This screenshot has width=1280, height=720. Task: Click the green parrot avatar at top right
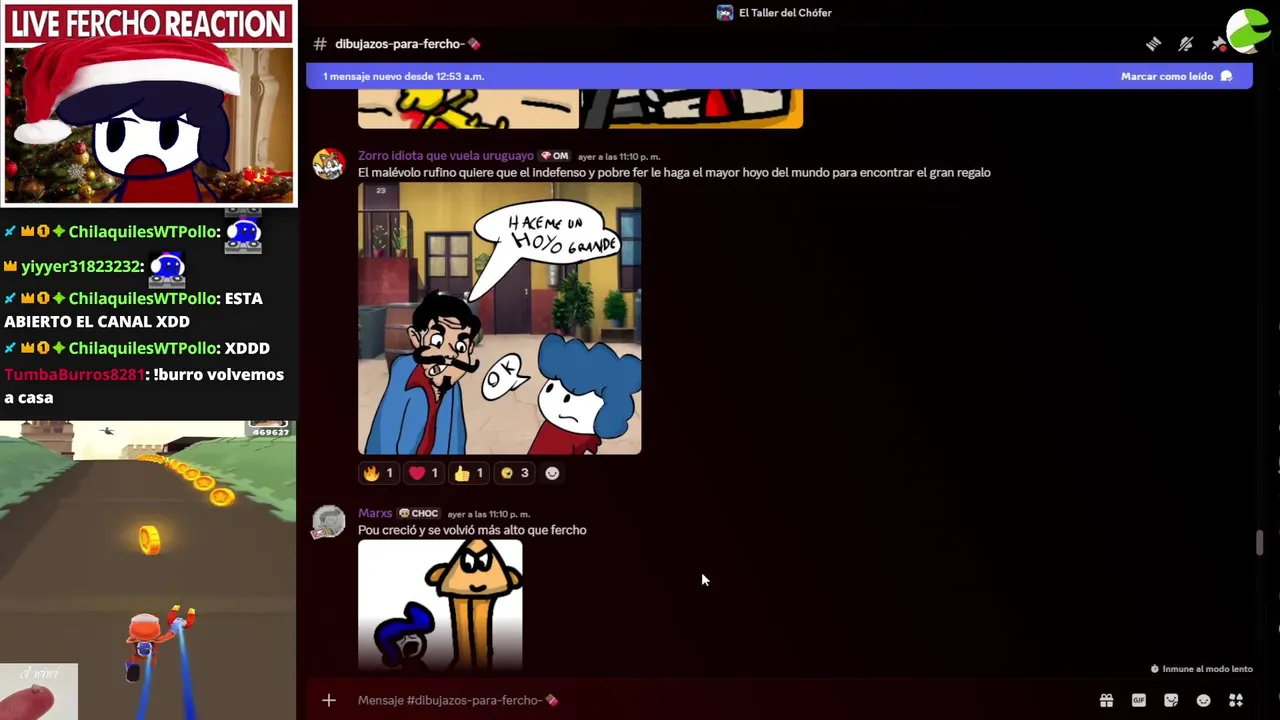tap(1249, 30)
